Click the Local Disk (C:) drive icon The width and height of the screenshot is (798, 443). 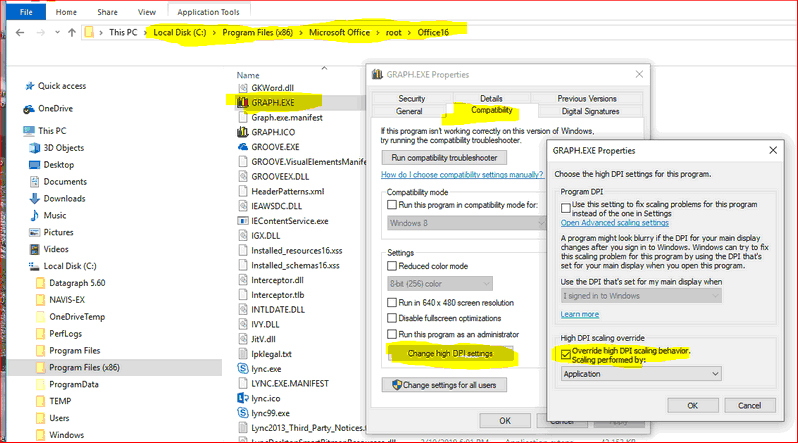(34, 266)
